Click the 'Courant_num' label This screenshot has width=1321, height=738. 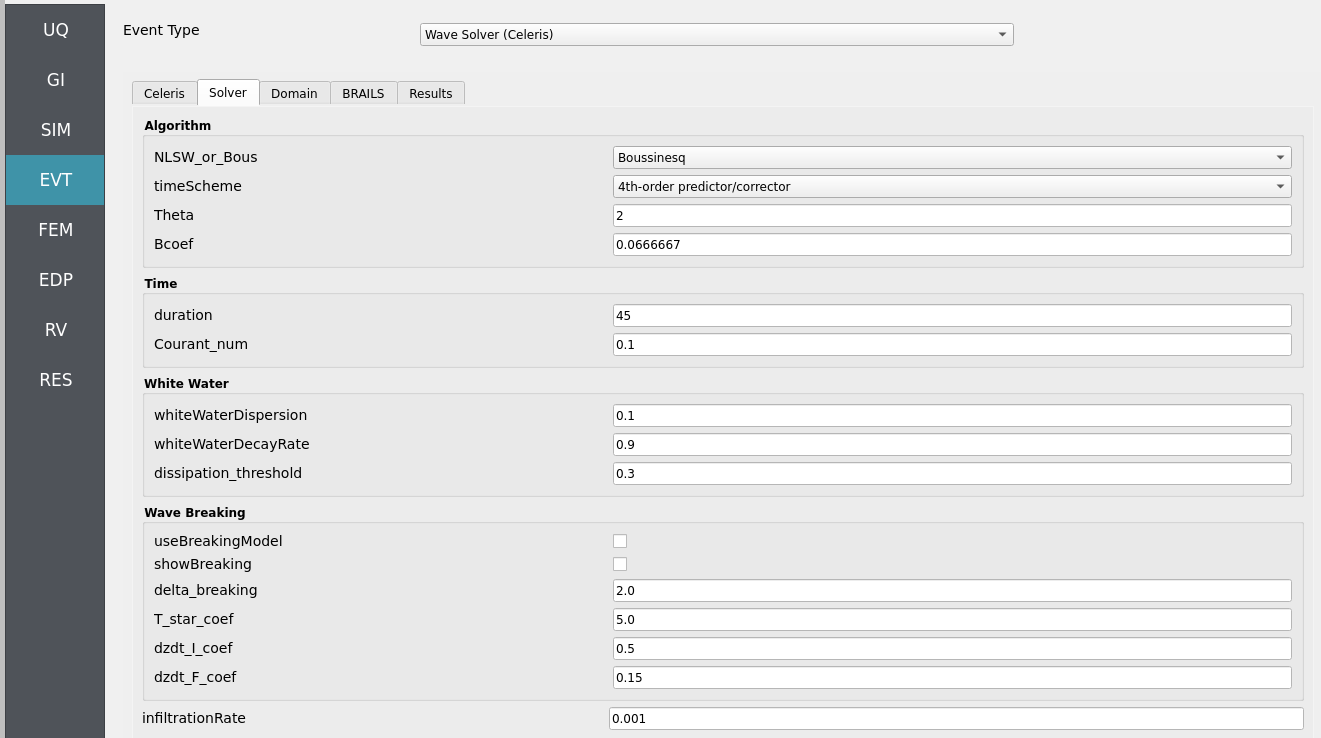[x=201, y=344]
